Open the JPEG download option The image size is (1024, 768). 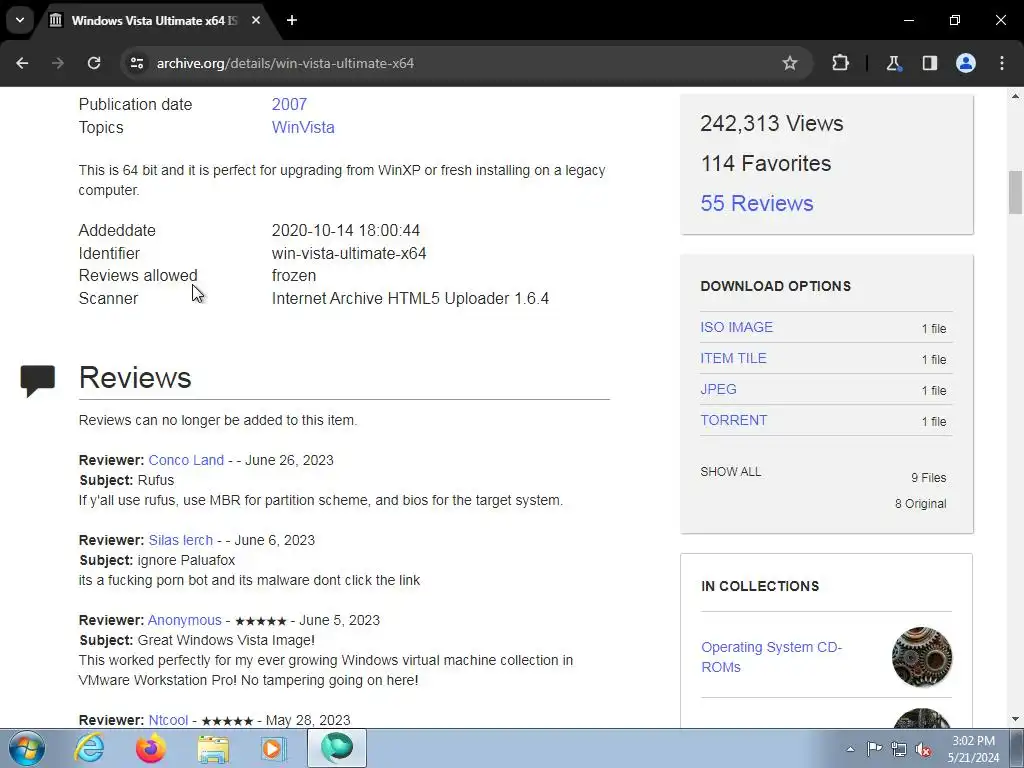pyautogui.click(x=718, y=389)
